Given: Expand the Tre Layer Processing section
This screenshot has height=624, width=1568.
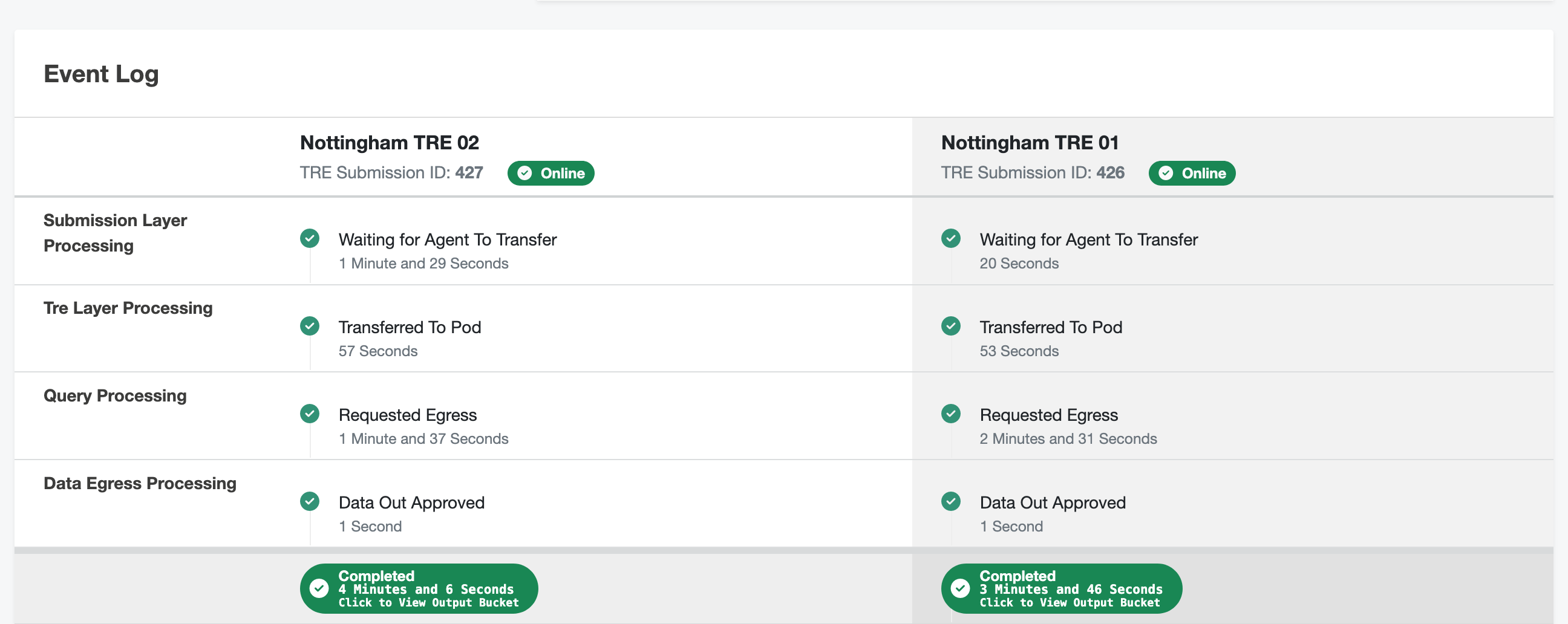Looking at the screenshot, I should click(x=128, y=308).
